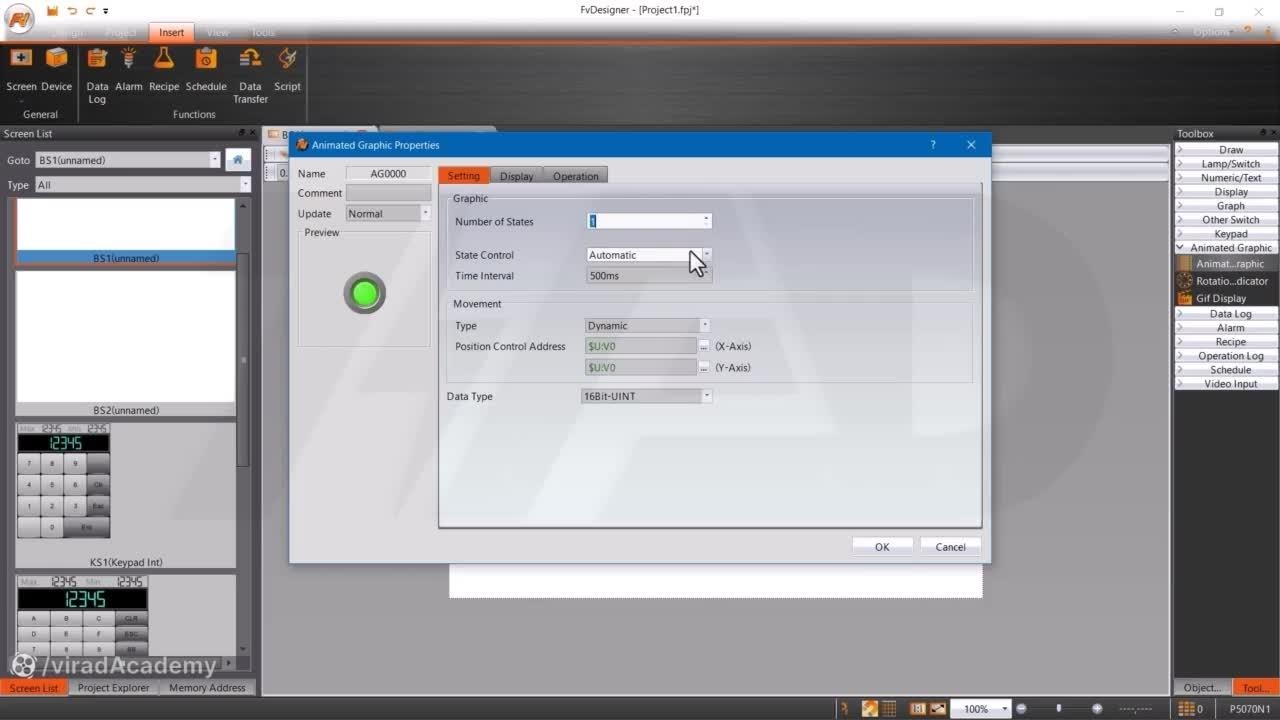Viewport: 1280px width, 720px height.
Task: Click the Data Log icon in ribbon
Action: click(97, 60)
